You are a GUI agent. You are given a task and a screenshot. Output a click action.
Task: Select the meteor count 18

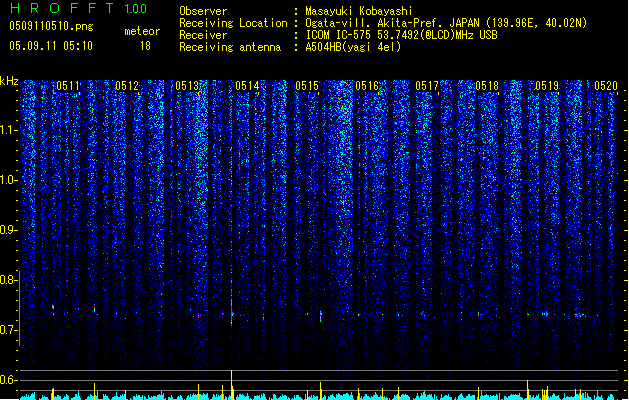click(145, 46)
